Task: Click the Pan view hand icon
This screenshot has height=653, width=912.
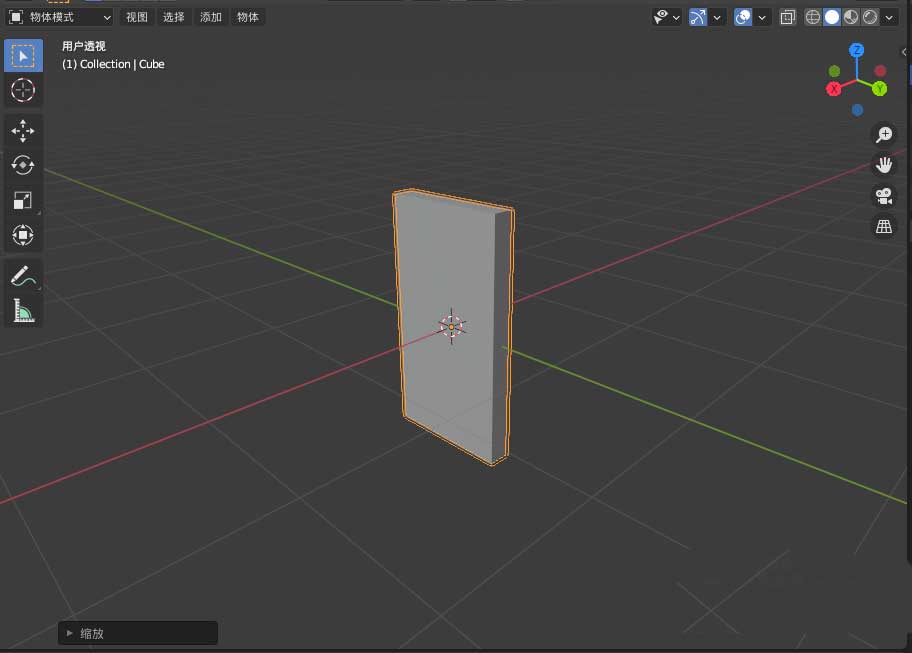Action: (884, 165)
